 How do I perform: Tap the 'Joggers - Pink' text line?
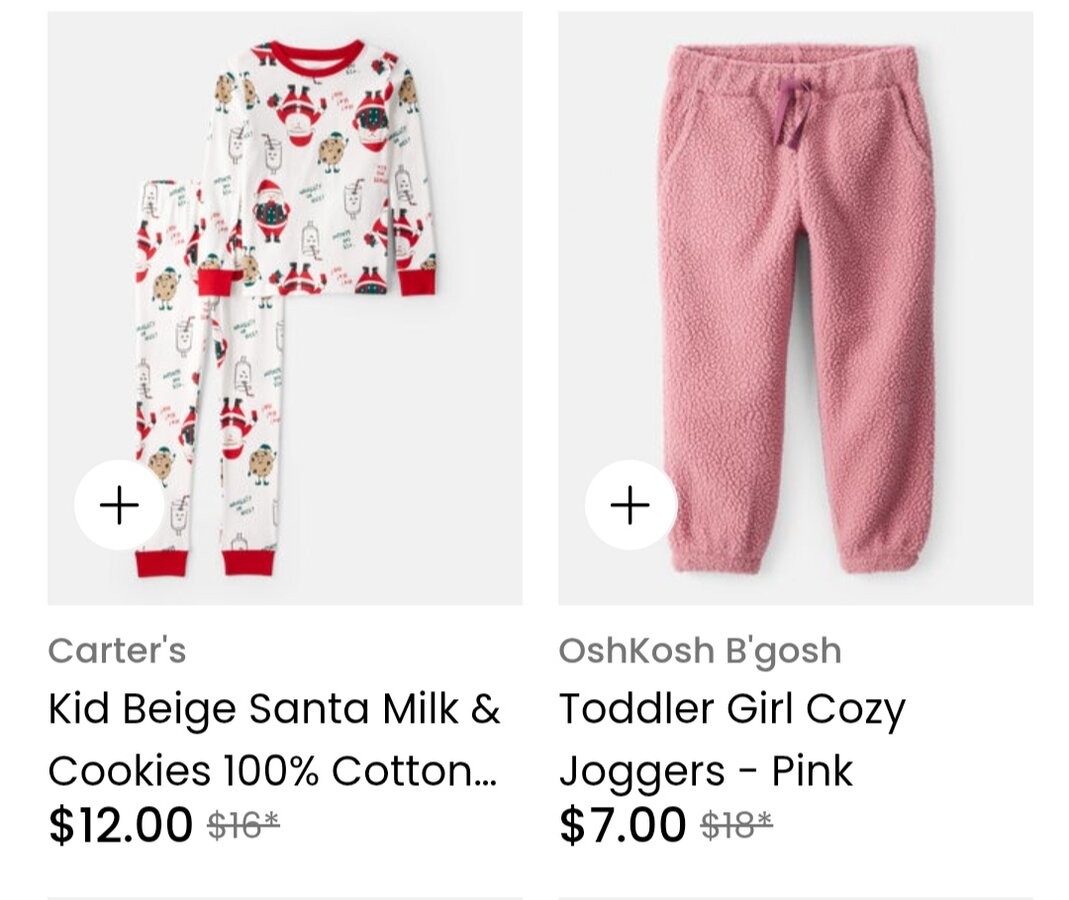[x=706, y=771]
